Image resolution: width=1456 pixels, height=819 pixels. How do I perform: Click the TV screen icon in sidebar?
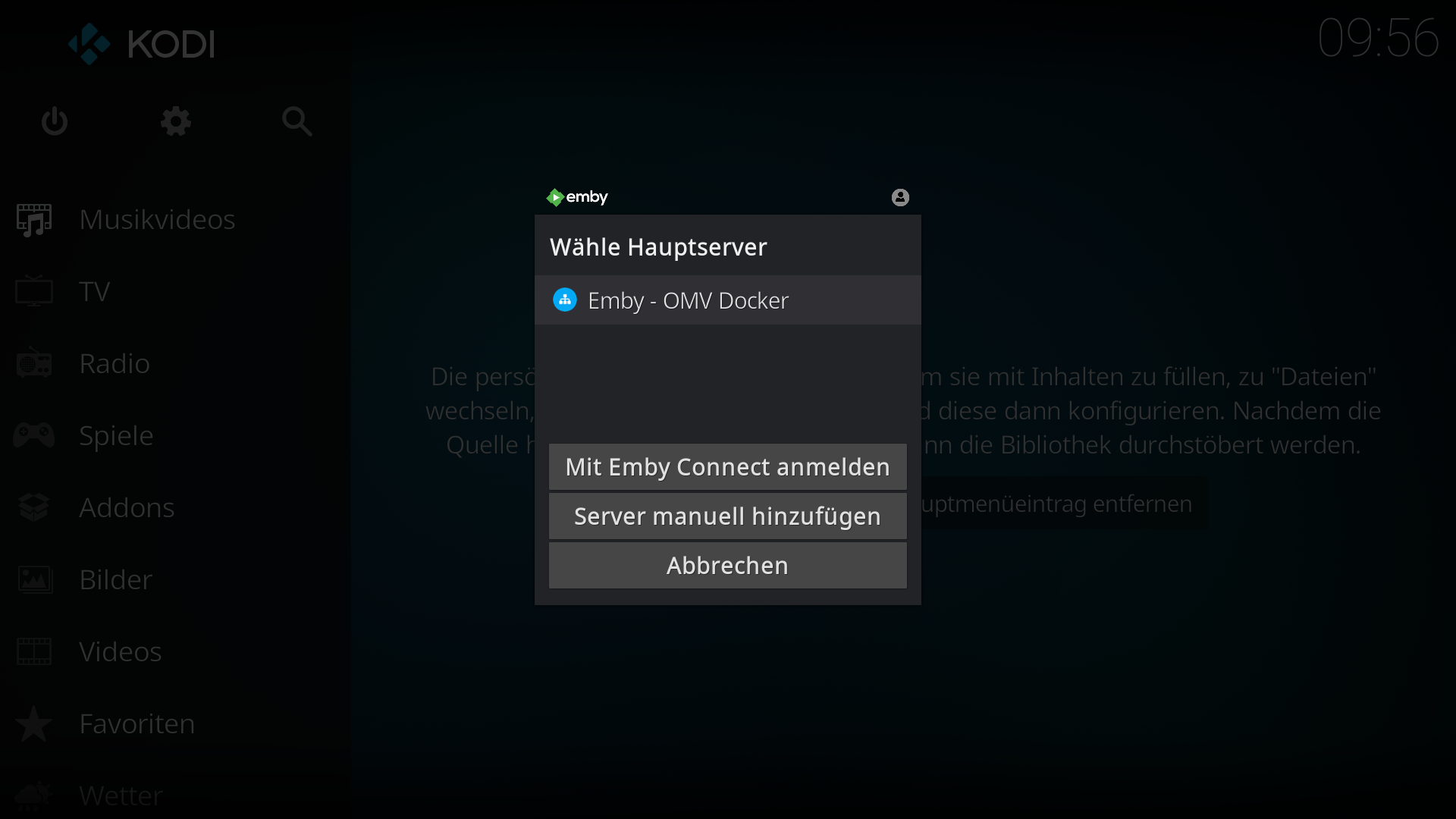tap(34, 291)
